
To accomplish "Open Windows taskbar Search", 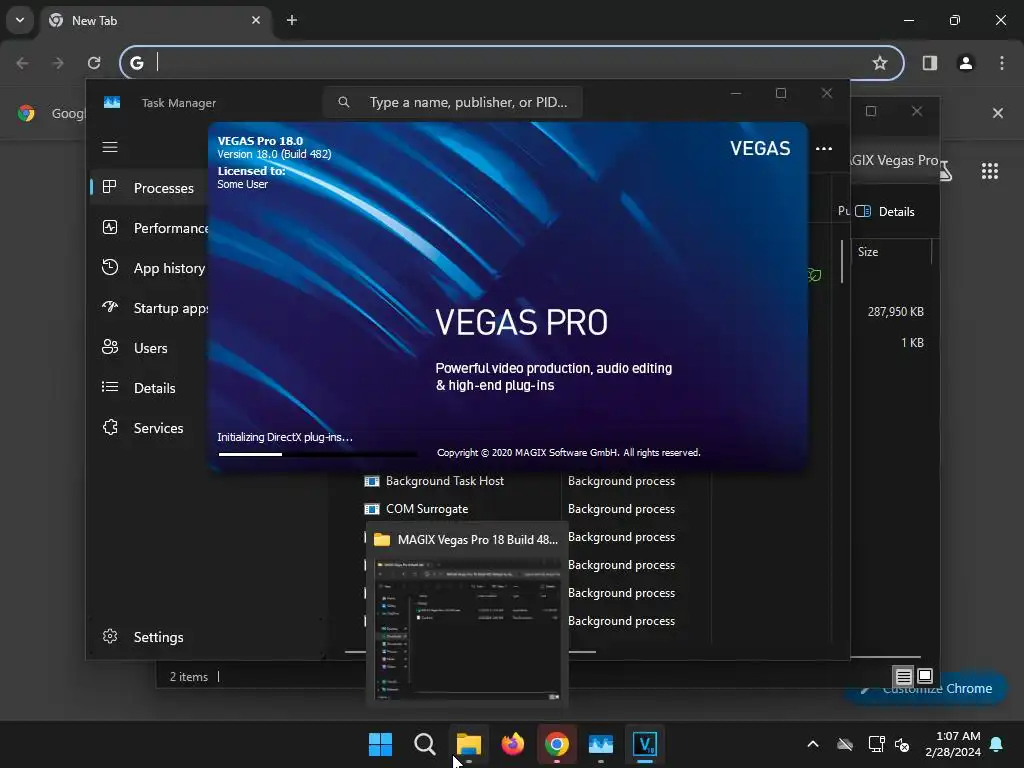I will click(424, 744).
